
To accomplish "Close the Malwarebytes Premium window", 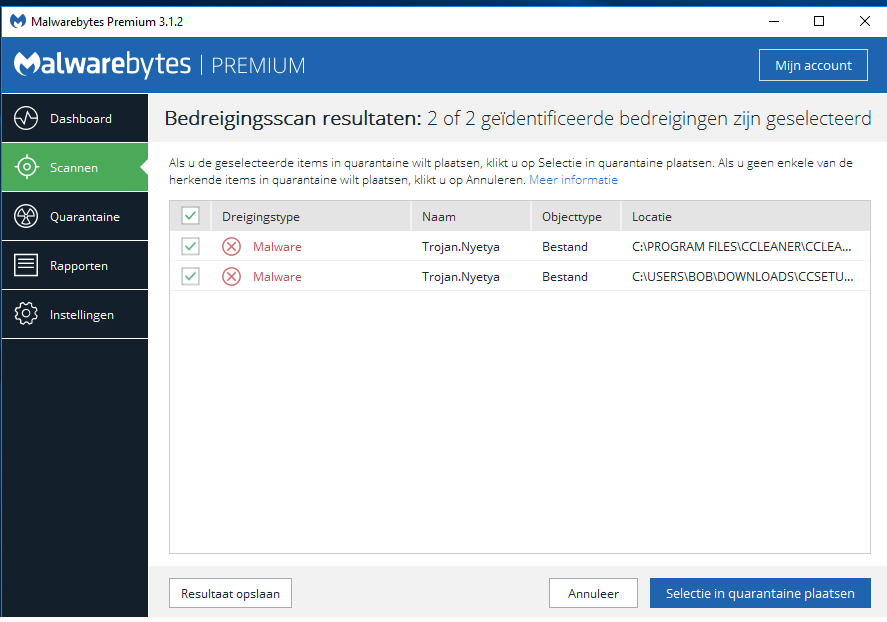I will [864, 21].
